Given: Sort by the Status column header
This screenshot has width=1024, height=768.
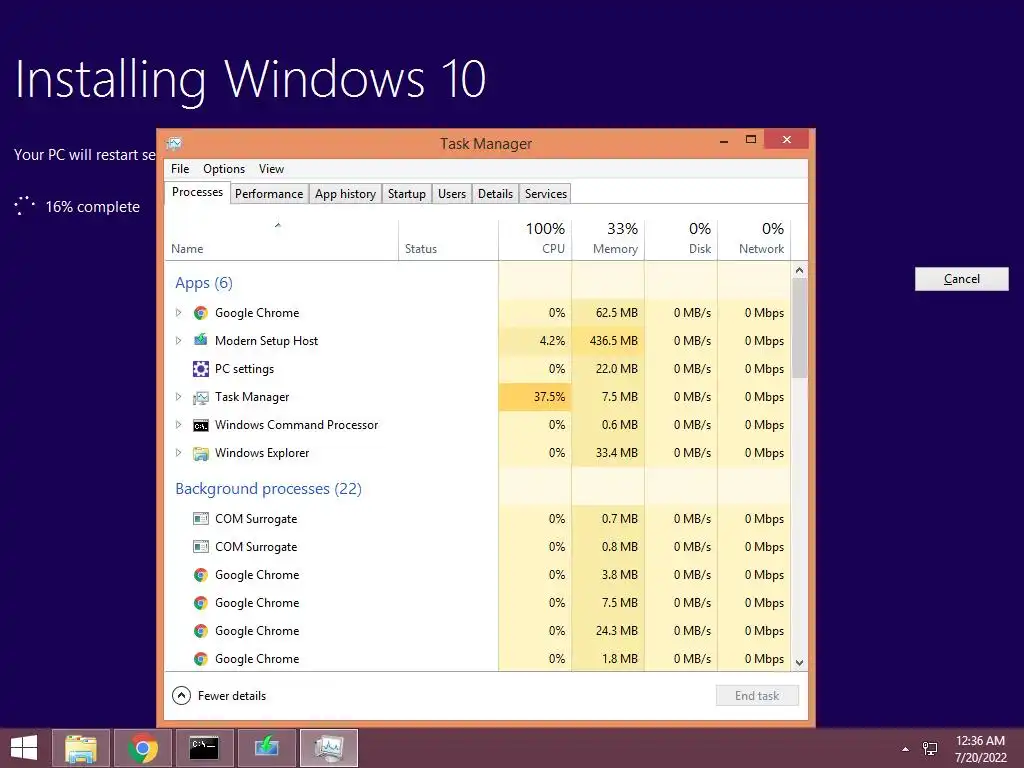Looking at the screenshot, I should tap(448, 239).
